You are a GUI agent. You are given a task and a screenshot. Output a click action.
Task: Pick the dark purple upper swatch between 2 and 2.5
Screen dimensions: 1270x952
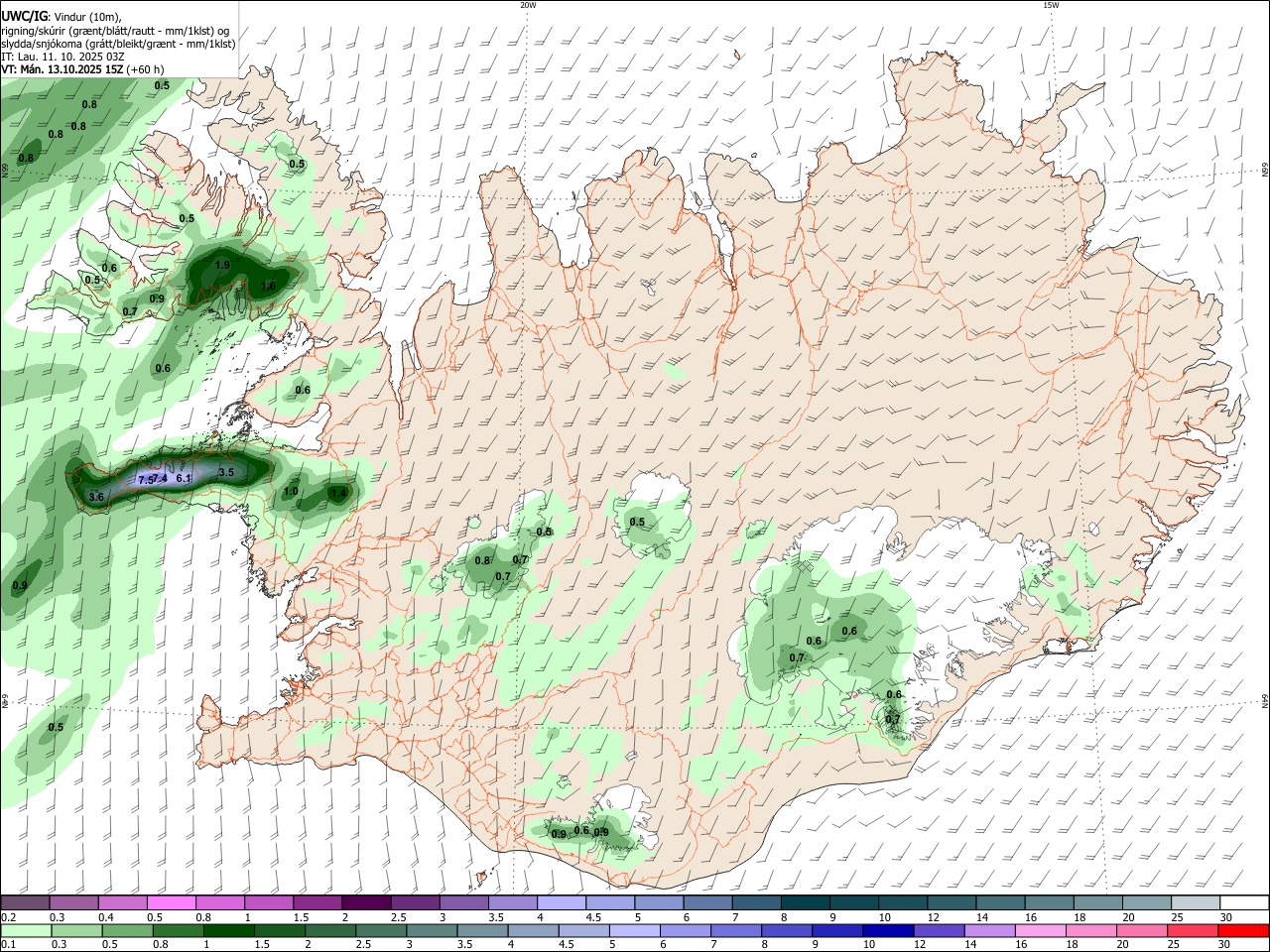pyautogui.click(x=366, y=902)
